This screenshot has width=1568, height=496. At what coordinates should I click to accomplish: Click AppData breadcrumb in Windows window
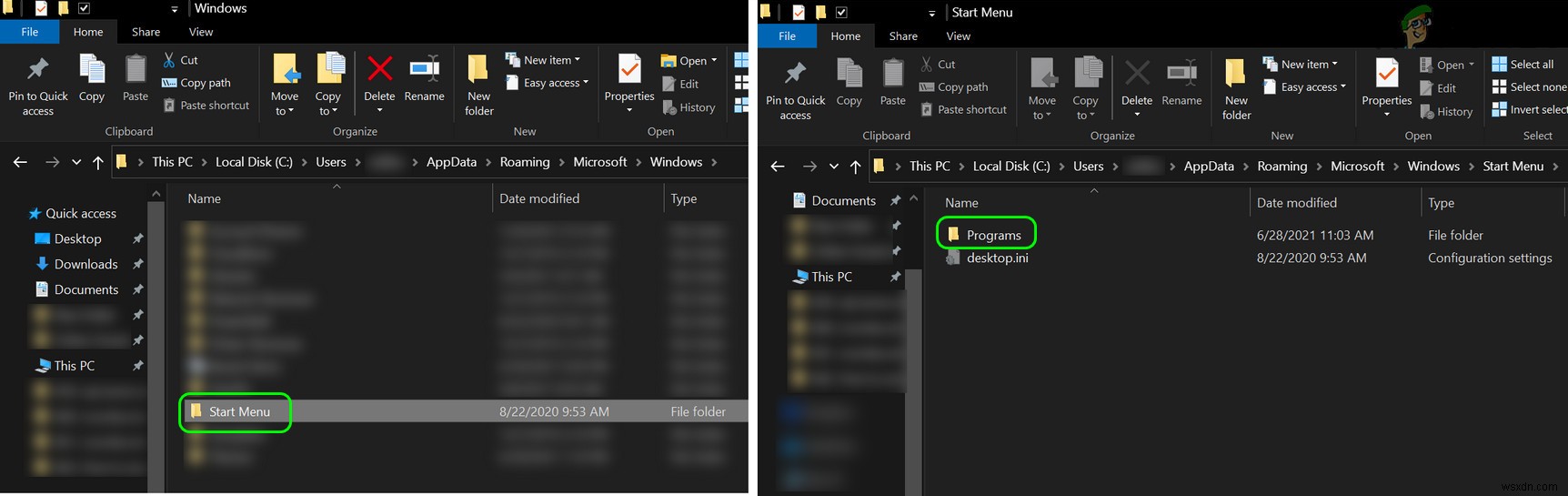coord(451,162)
